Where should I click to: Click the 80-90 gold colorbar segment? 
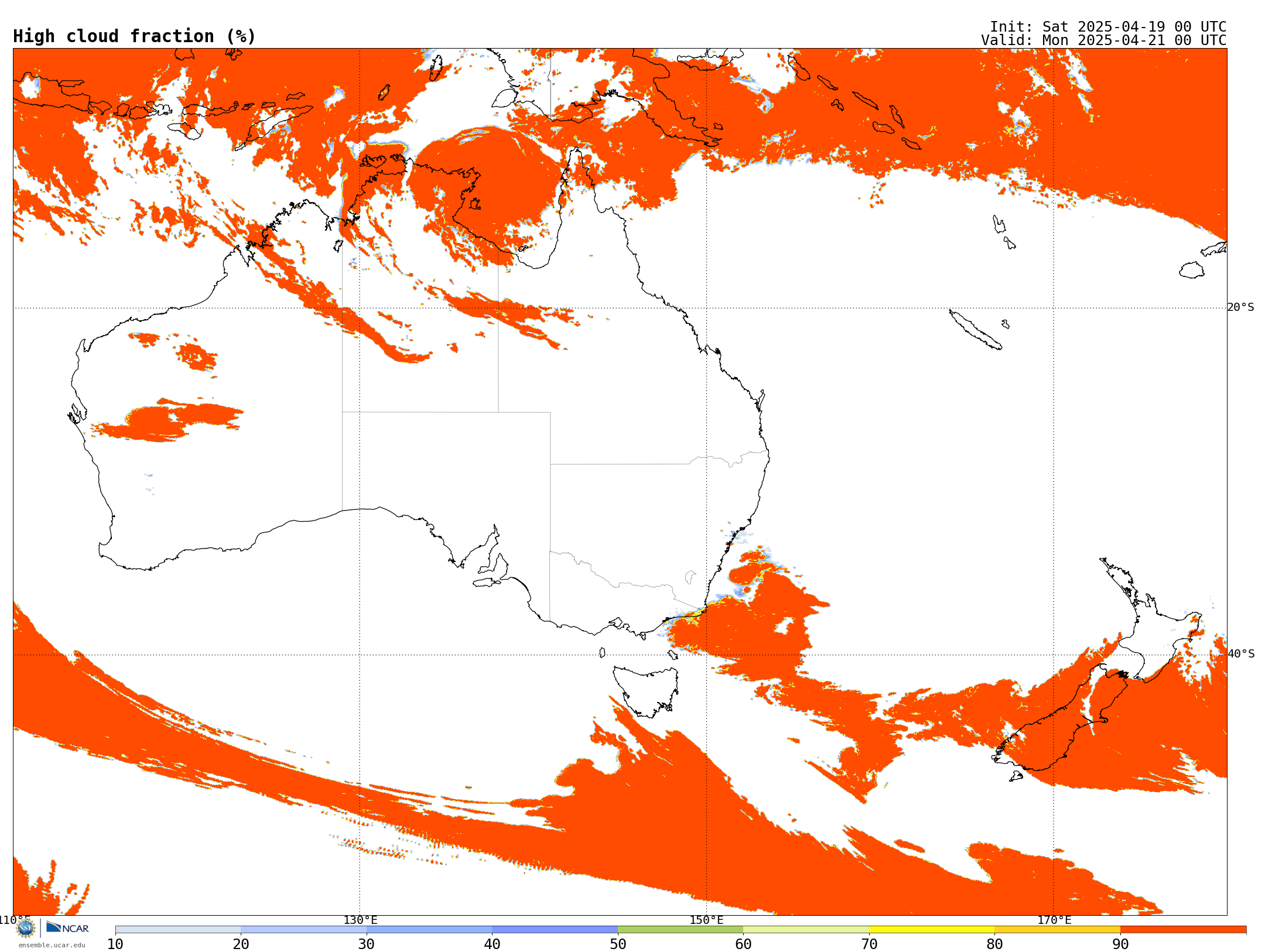1057,930
